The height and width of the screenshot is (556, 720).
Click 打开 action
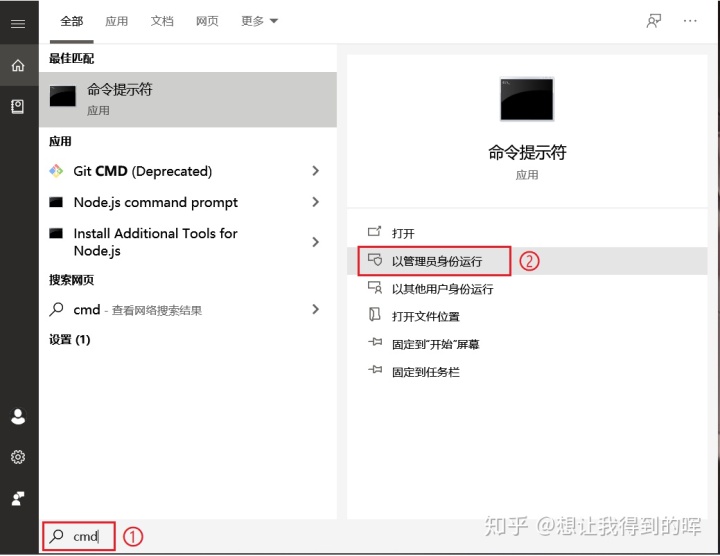403,233
